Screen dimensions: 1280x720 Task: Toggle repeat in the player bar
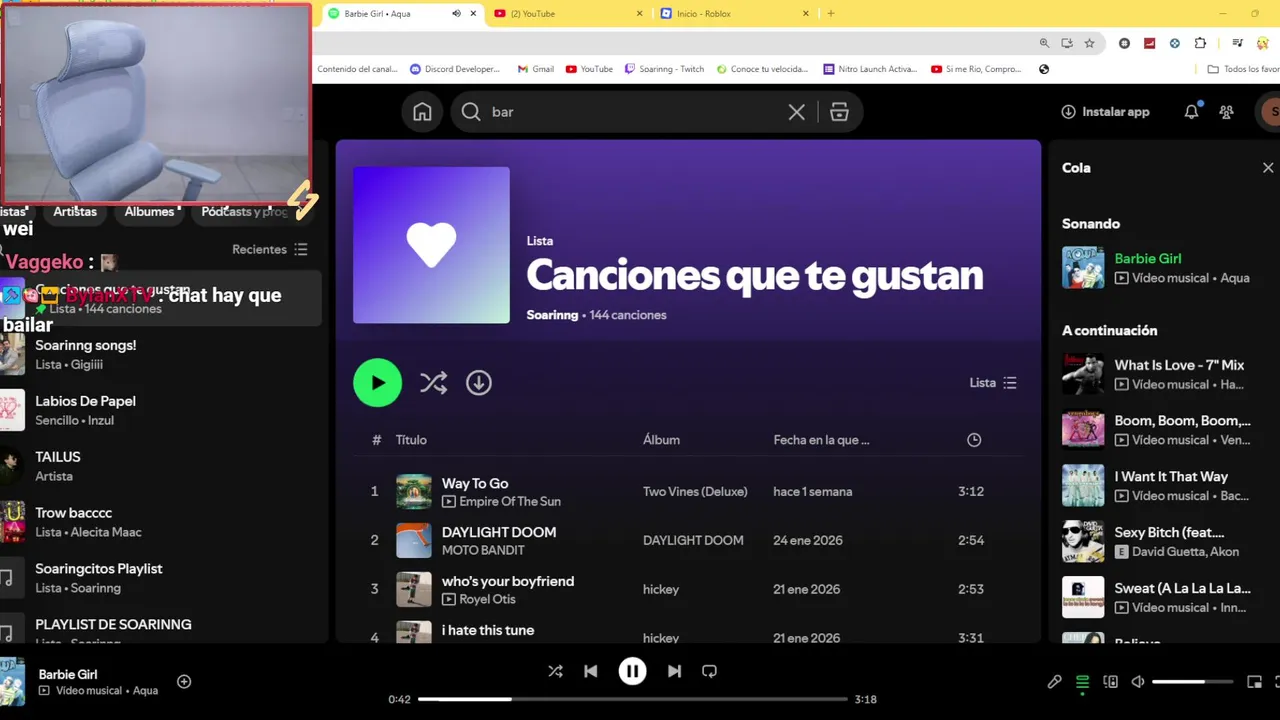[709, 671]
